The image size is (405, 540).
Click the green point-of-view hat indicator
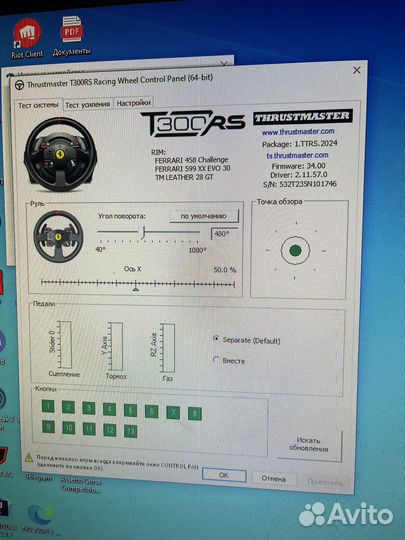coord(295,250)
